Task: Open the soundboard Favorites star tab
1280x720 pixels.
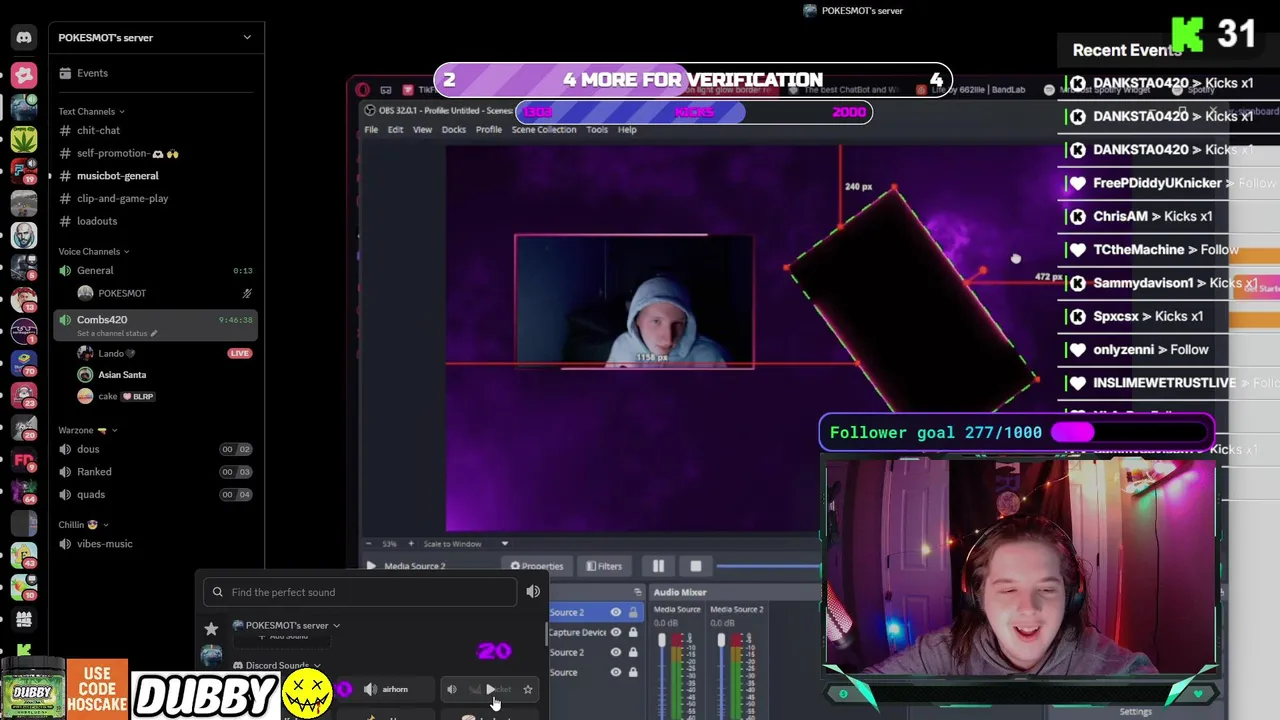Action: 211,628
